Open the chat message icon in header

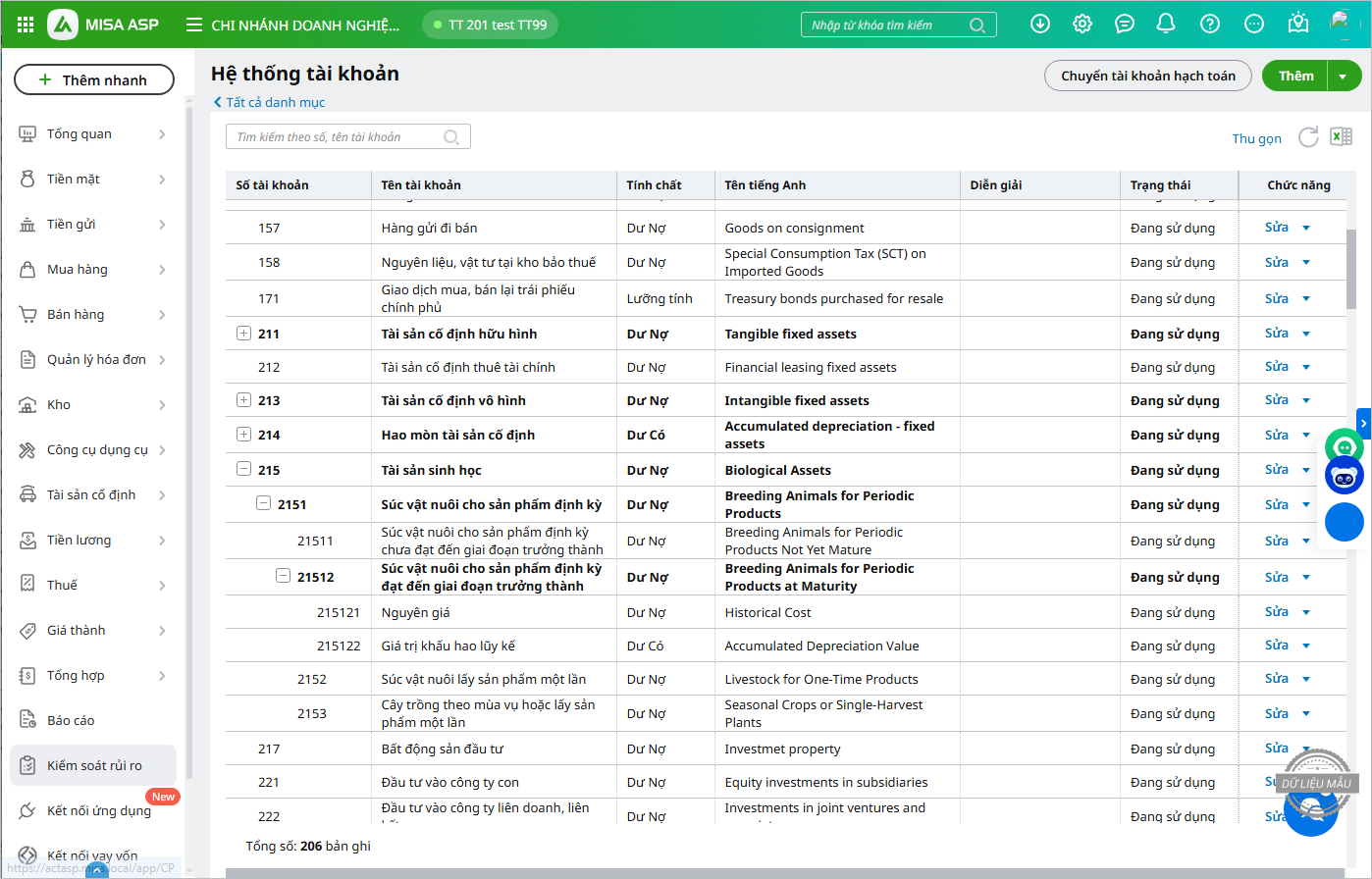pos(1125,25)
